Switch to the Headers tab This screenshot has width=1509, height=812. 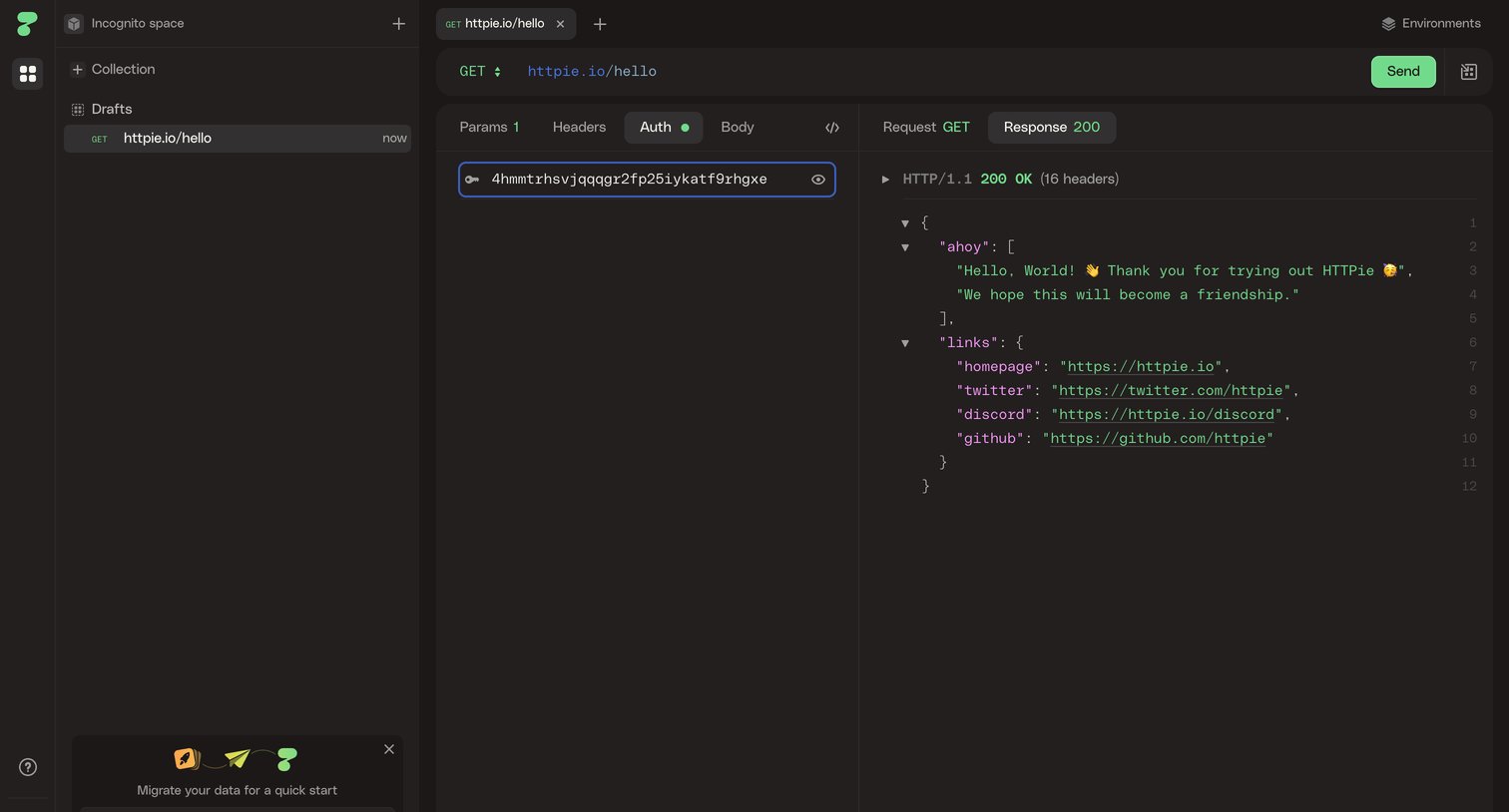(579, 128)
